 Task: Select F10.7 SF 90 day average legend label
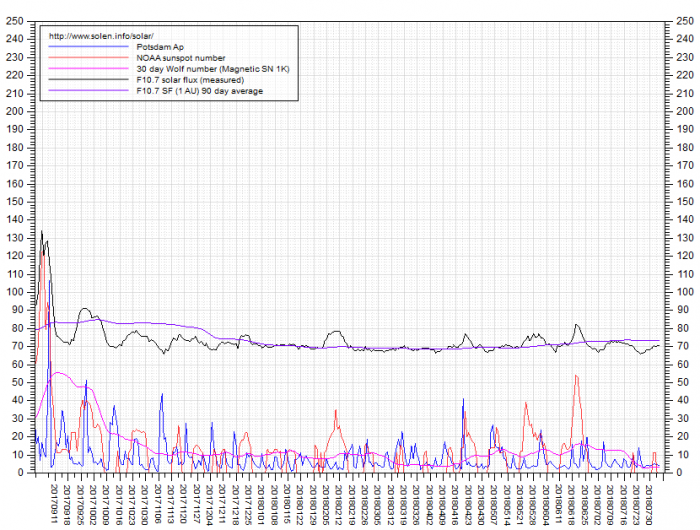click(202, 91)
